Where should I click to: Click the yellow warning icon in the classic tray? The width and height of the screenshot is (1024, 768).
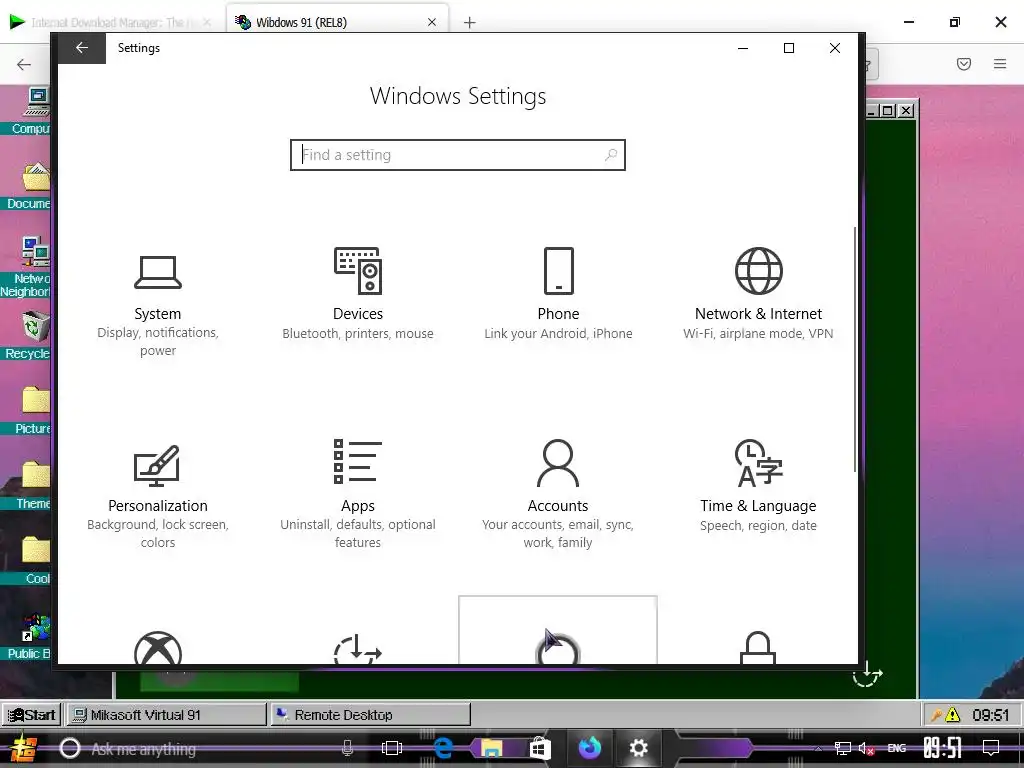pyautogui.click(x=953, y=715)
